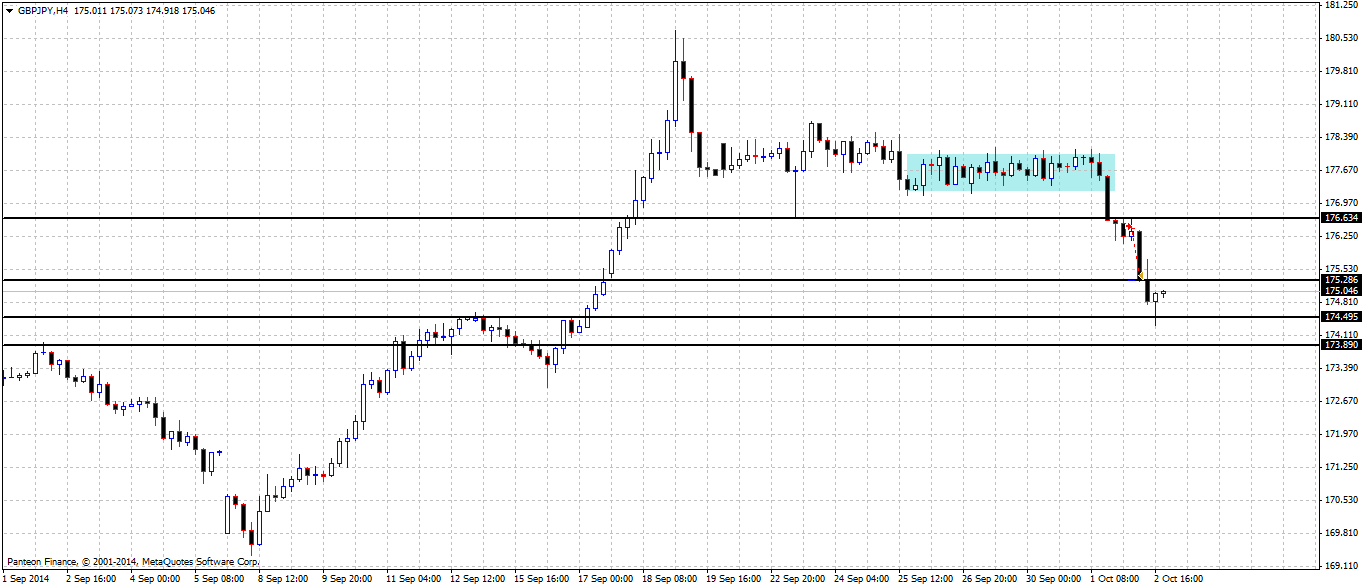
Task: Click the 176.250 price scale label
Action: pos(1339,236)
